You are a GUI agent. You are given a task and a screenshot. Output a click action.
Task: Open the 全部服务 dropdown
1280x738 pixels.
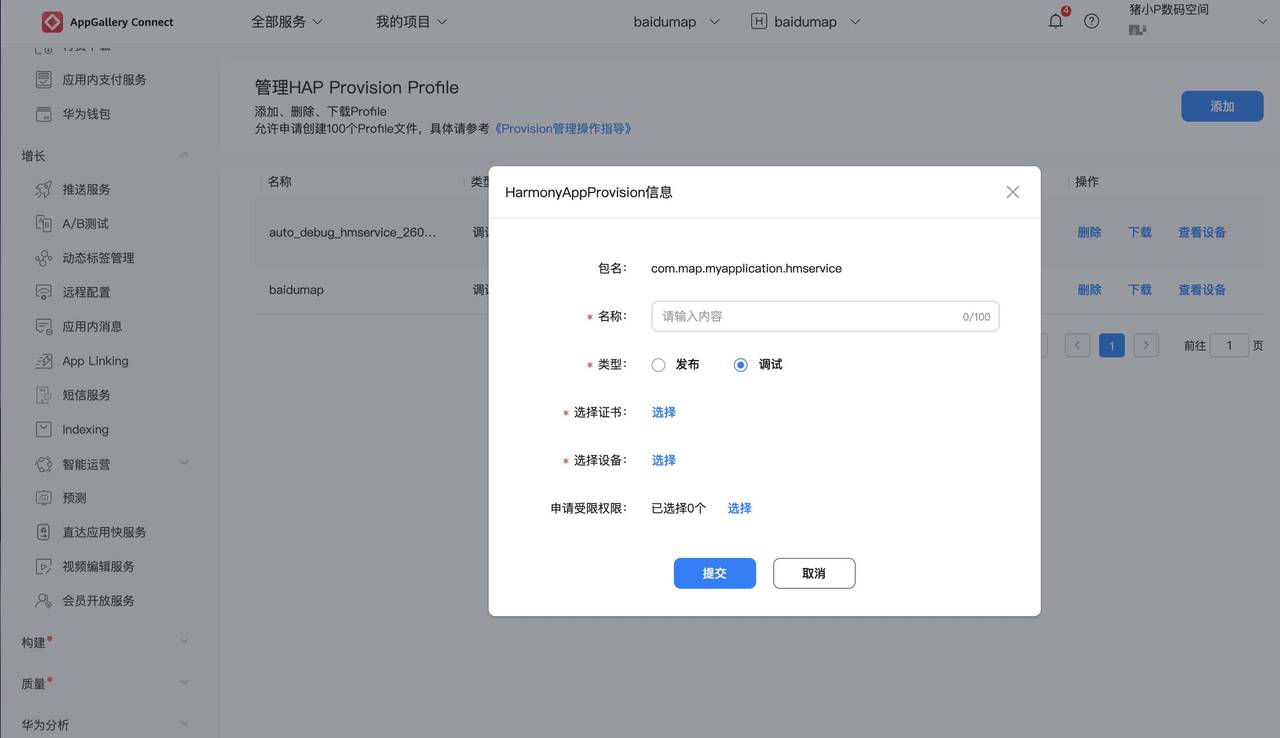tap(288, 20)
